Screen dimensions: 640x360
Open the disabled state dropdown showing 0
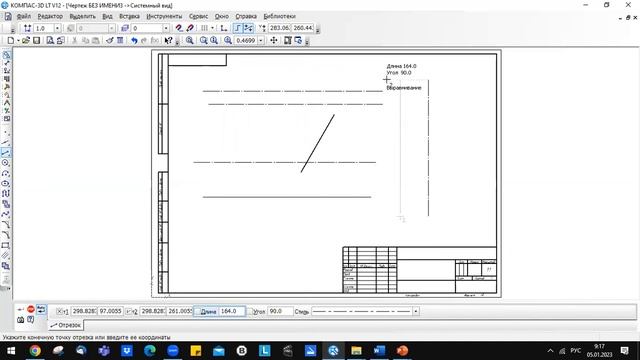111,28
